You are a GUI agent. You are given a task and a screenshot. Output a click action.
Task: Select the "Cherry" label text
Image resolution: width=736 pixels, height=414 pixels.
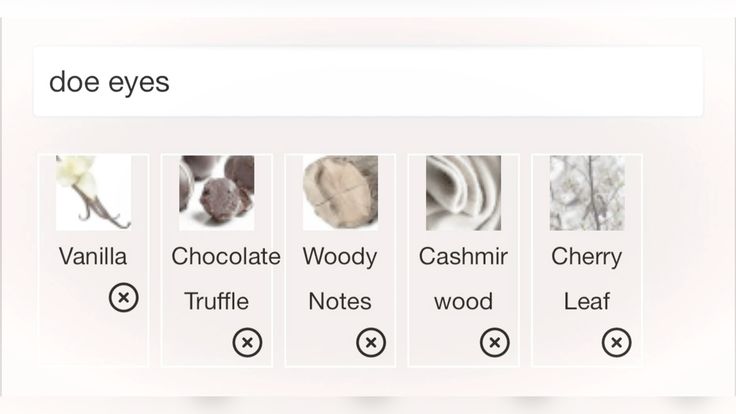tap(587, 256)
